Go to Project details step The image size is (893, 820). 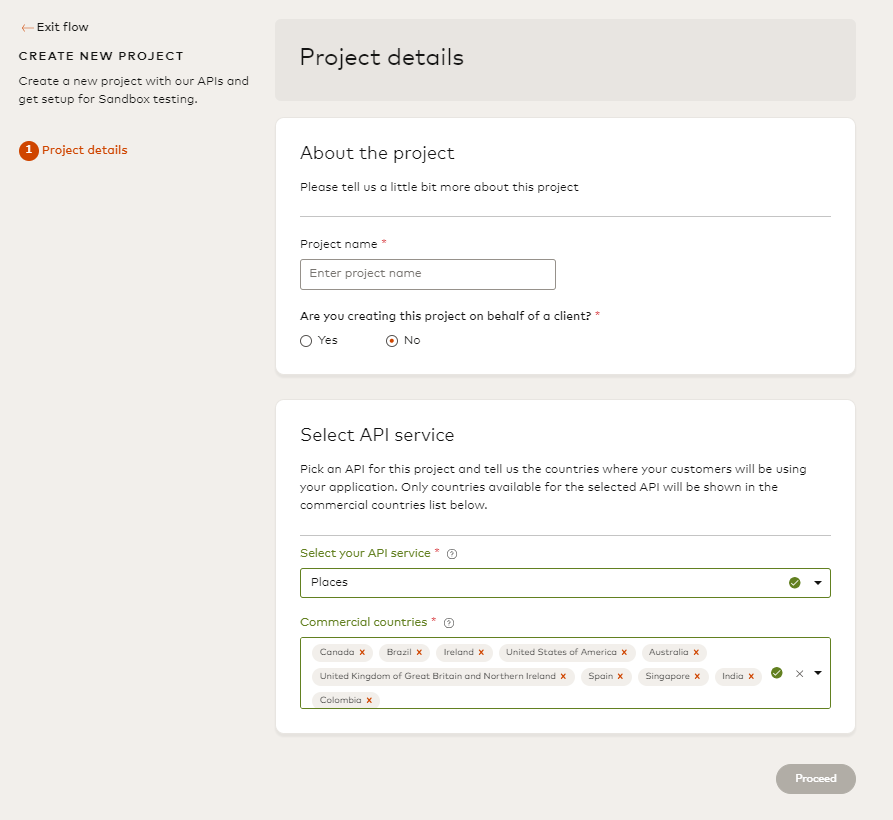pyautogui.click(x=84, y=151)
